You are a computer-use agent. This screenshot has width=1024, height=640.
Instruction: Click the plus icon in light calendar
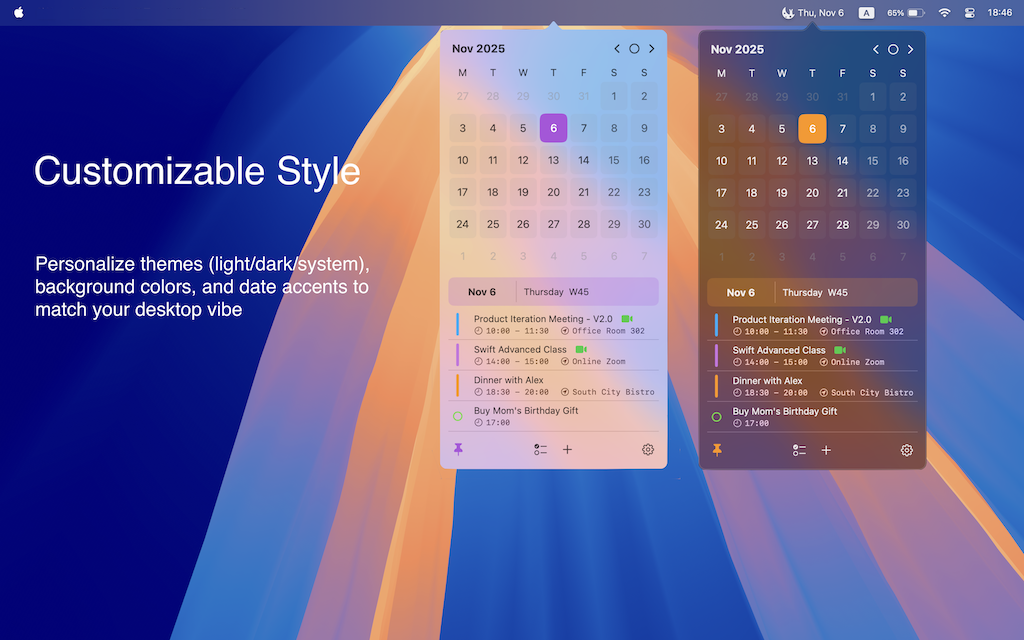point(567,450)
